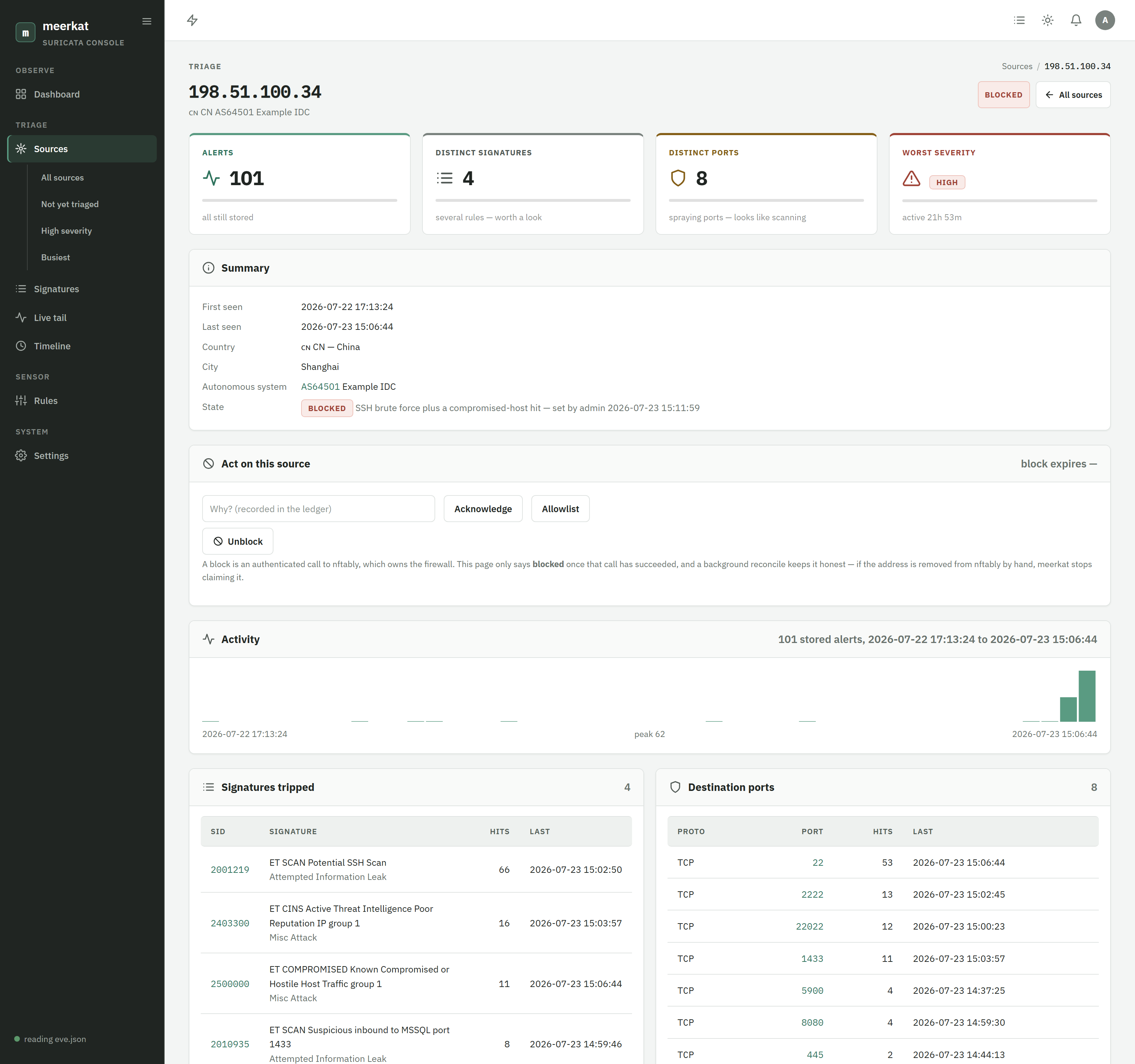Open Settings from the sidebar
The width and height of the screenshot is (1135, 1064).
click(82, 455)
